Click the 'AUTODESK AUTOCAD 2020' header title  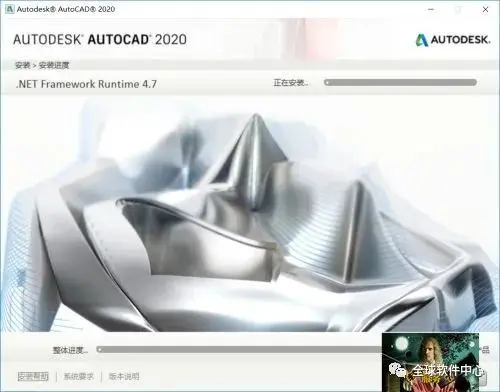click(x=100, y=40)
